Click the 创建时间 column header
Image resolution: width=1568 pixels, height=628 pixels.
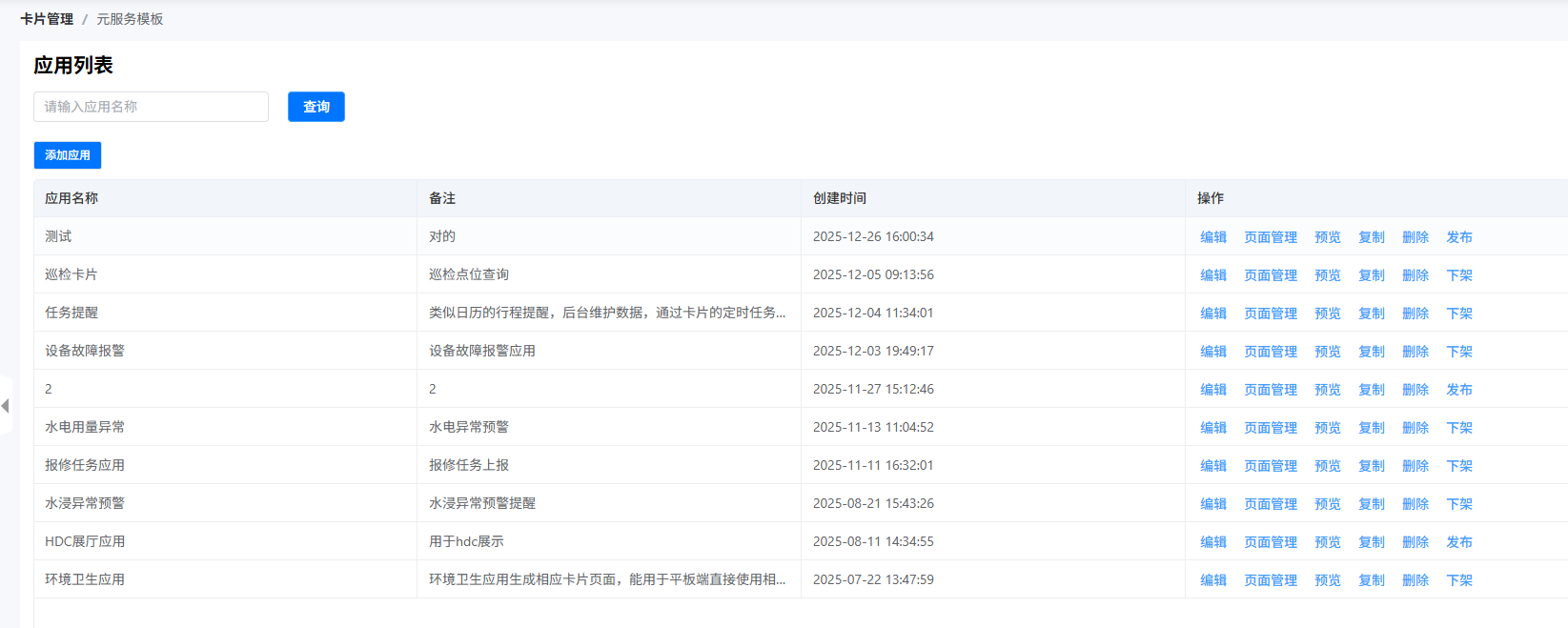[839, 198]
